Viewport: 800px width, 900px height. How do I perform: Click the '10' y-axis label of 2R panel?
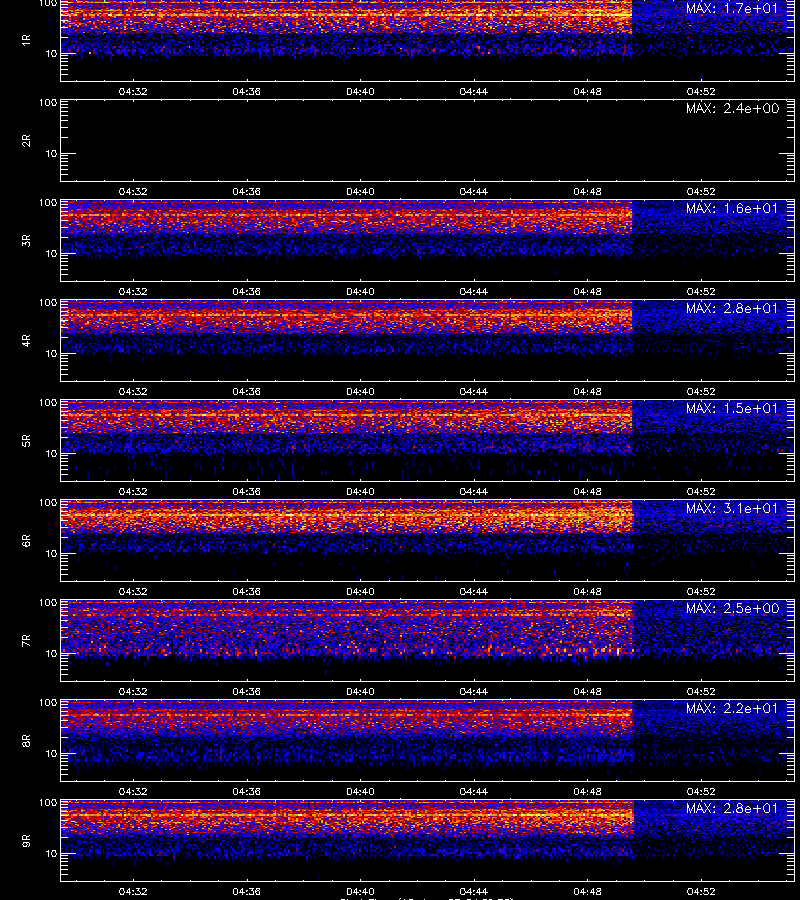tap(51, 153)
